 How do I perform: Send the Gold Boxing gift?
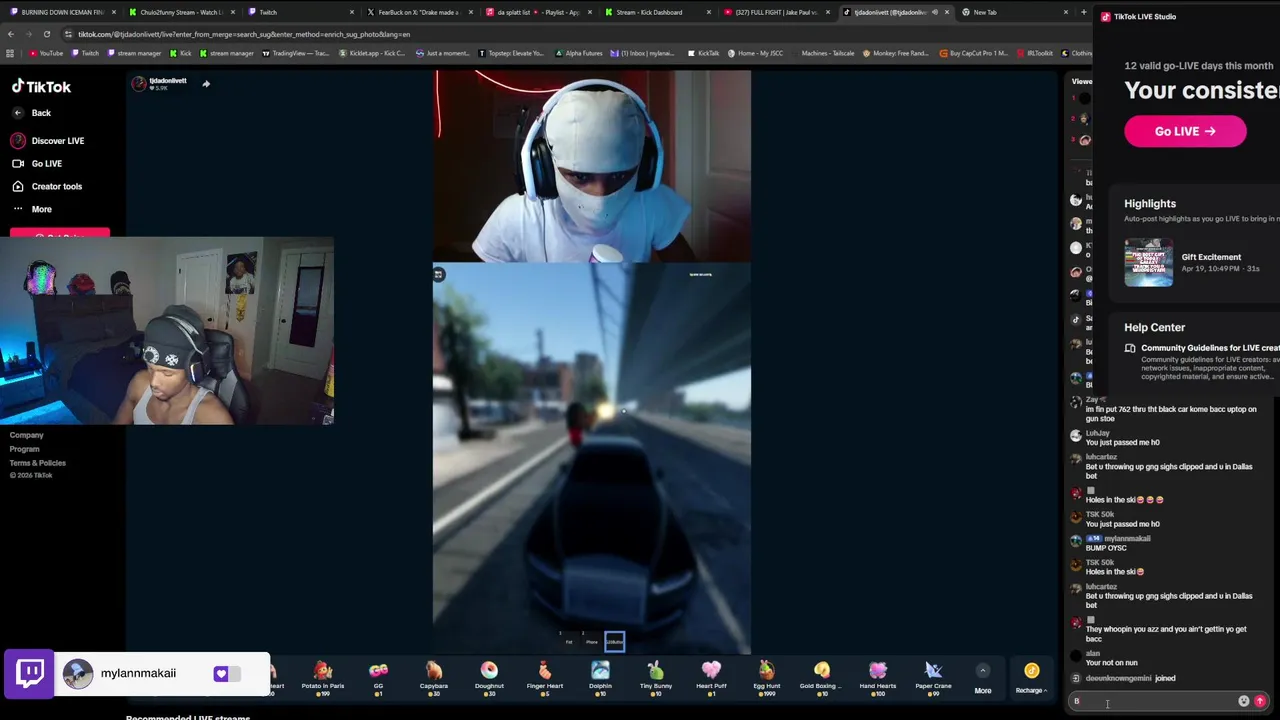tap(821, 676)
